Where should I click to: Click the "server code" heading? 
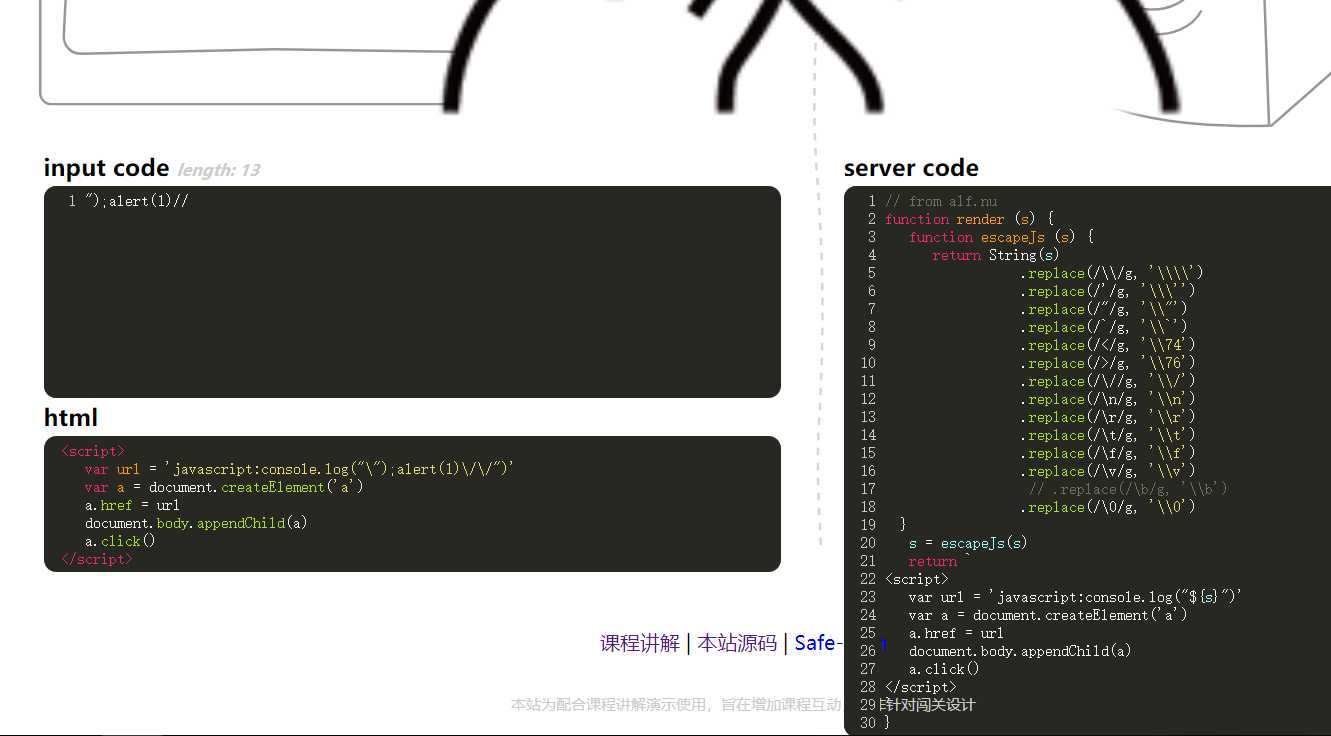coord(911,168)
